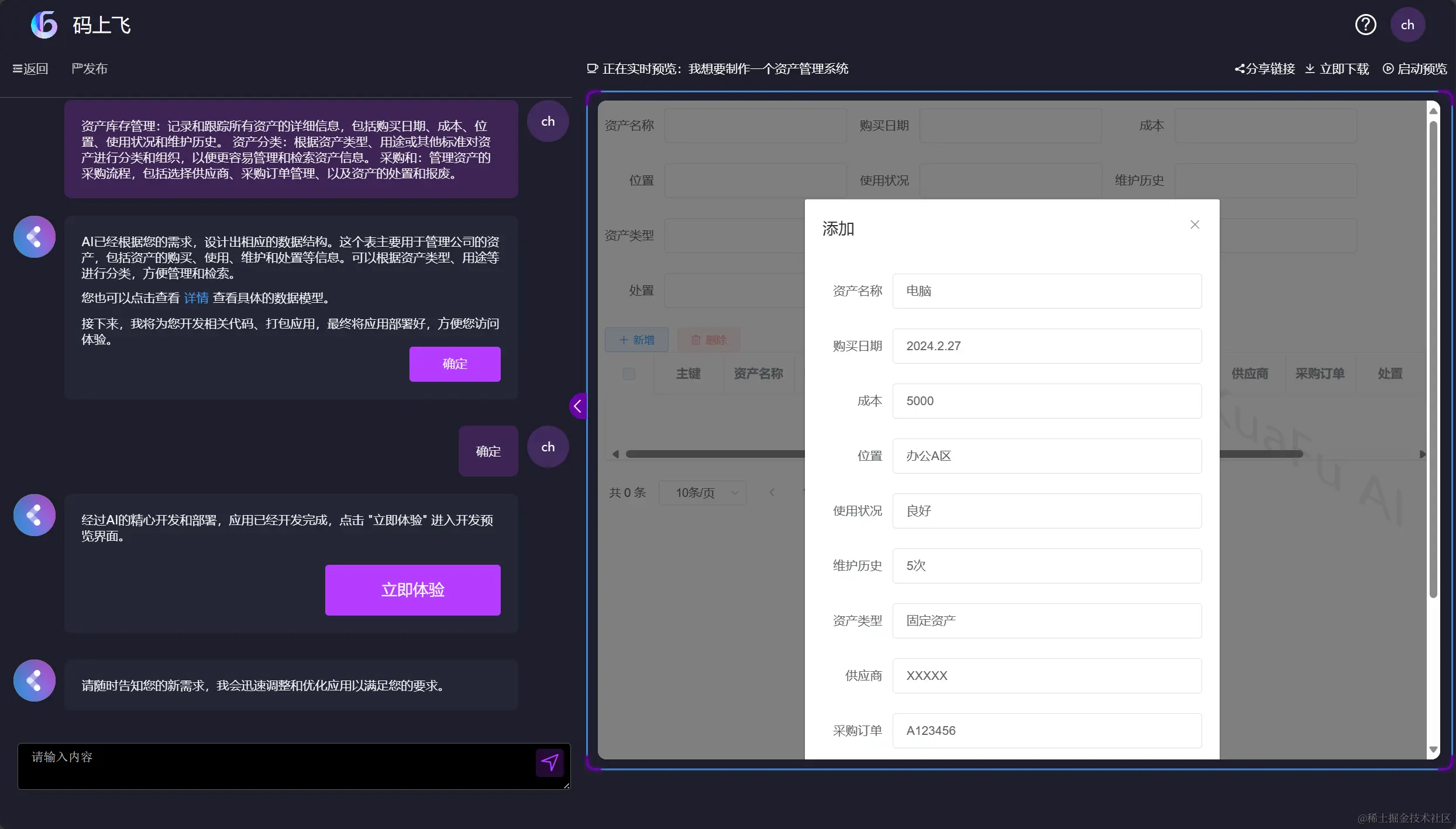1456x829 pixels.
Task: Collapse chat panel with purple chevron
Action: [x=578, y=406]
